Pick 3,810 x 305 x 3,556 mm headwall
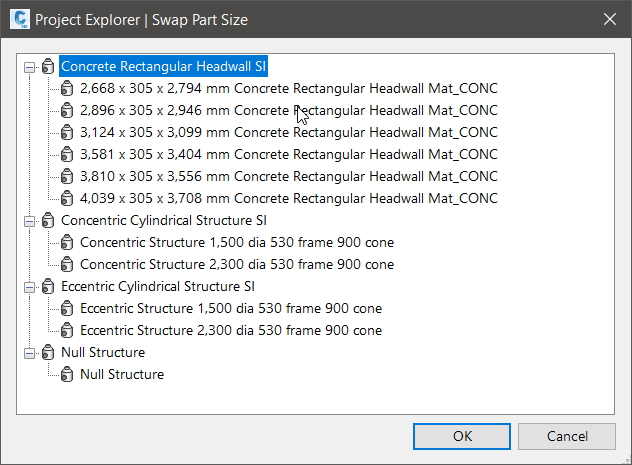Image resolution: width=632 pixels, height=465 pixels. (288, 177)
